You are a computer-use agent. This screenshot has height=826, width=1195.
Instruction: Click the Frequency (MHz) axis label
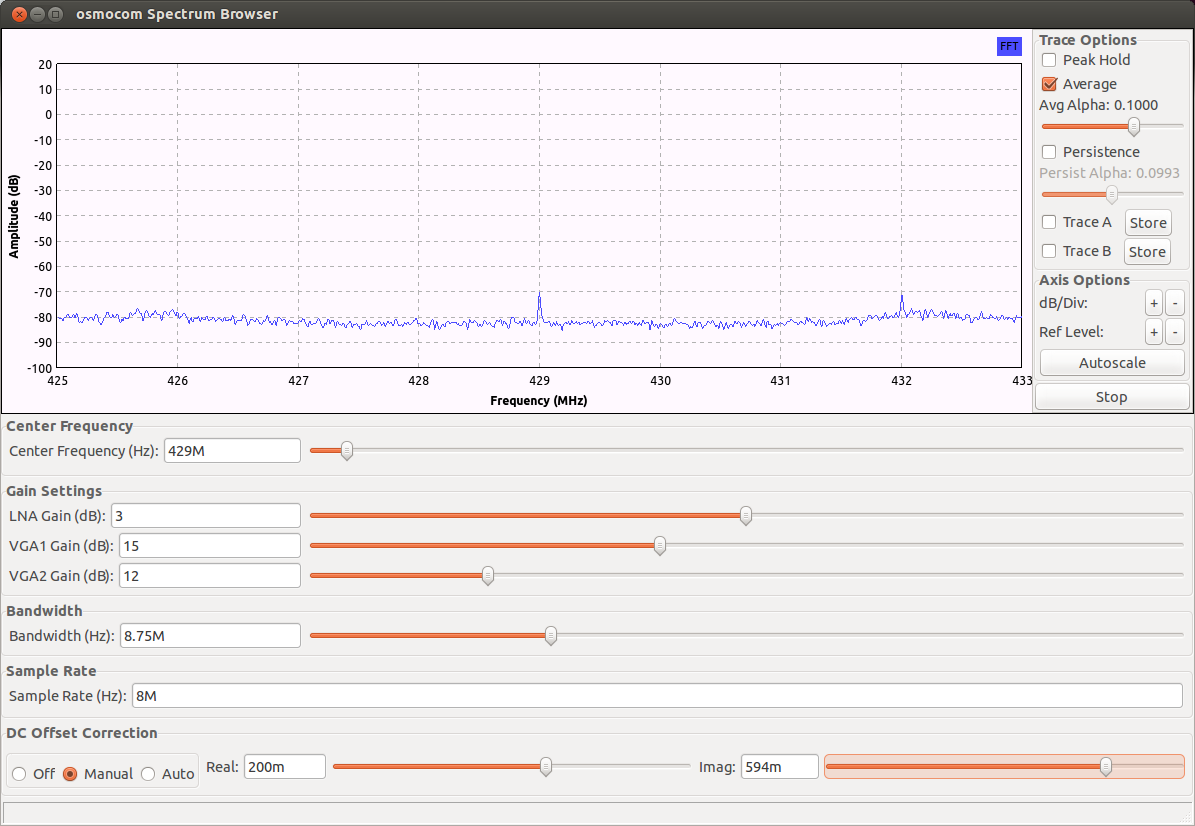point(539,401)
